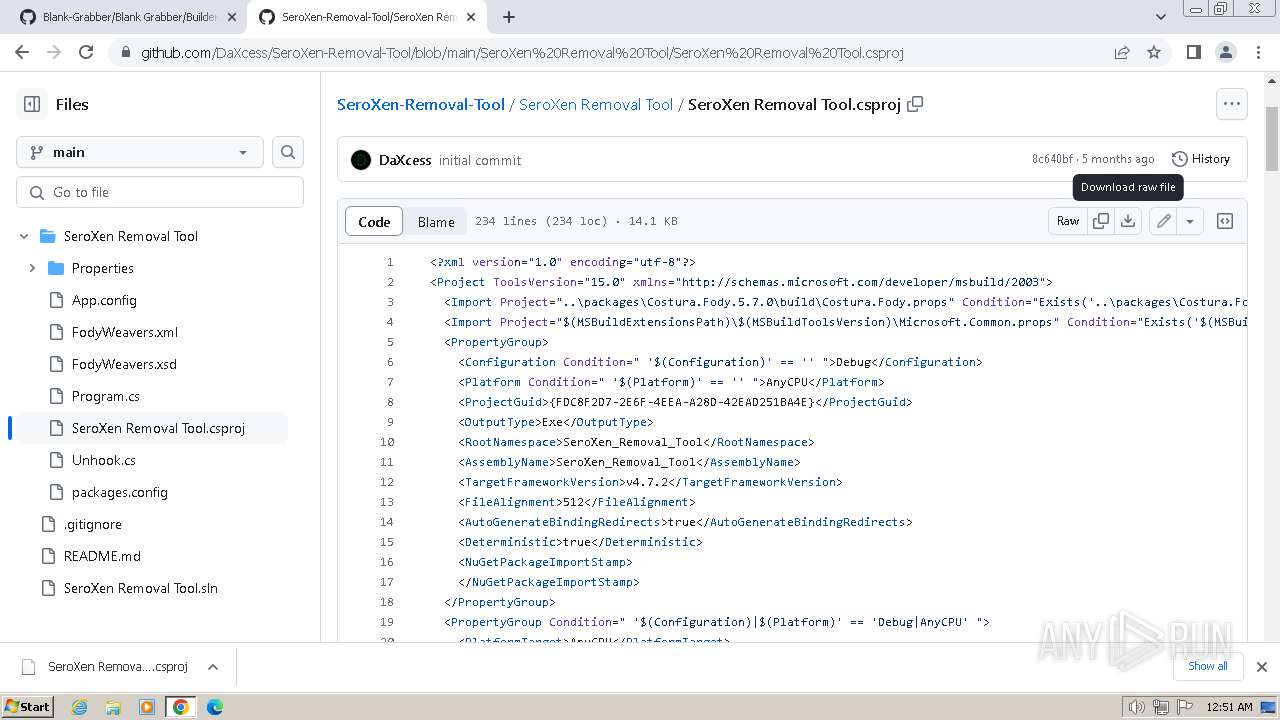The width and height of the screenshot is (1280, 720).
Task: Download raw file icon
Action: pos(1128,221)
